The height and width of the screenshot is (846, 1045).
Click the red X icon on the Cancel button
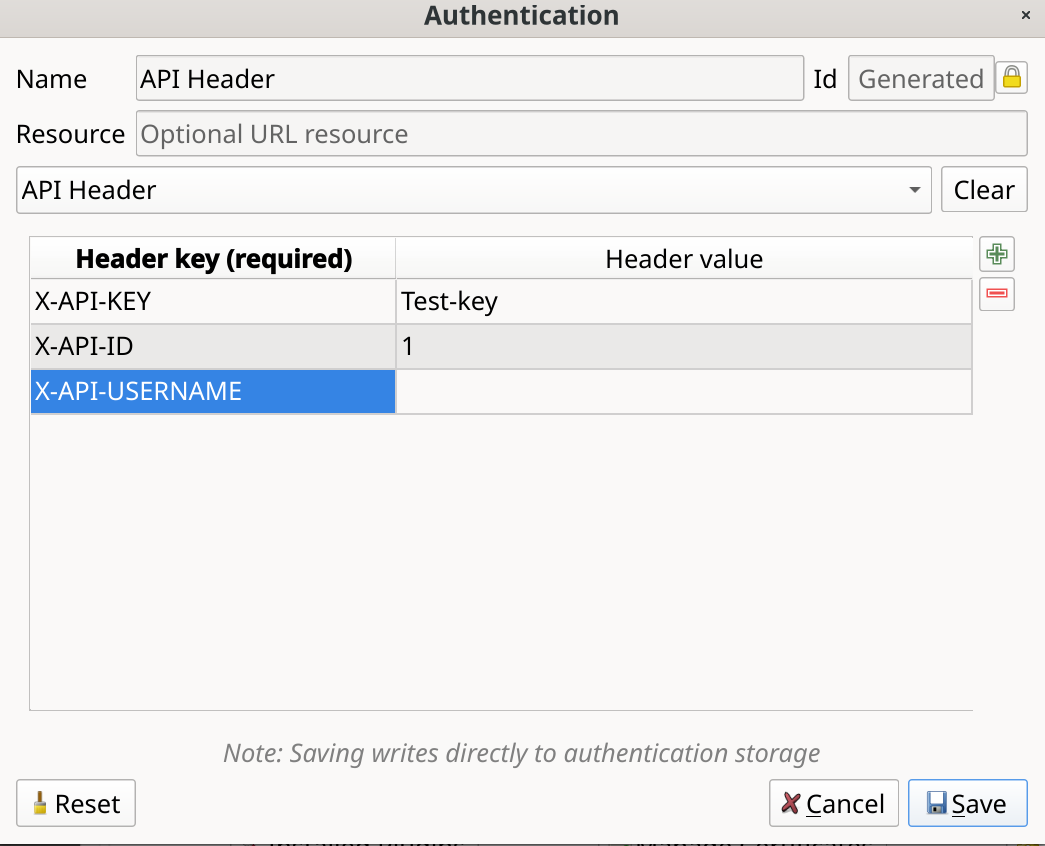(791, 803)
